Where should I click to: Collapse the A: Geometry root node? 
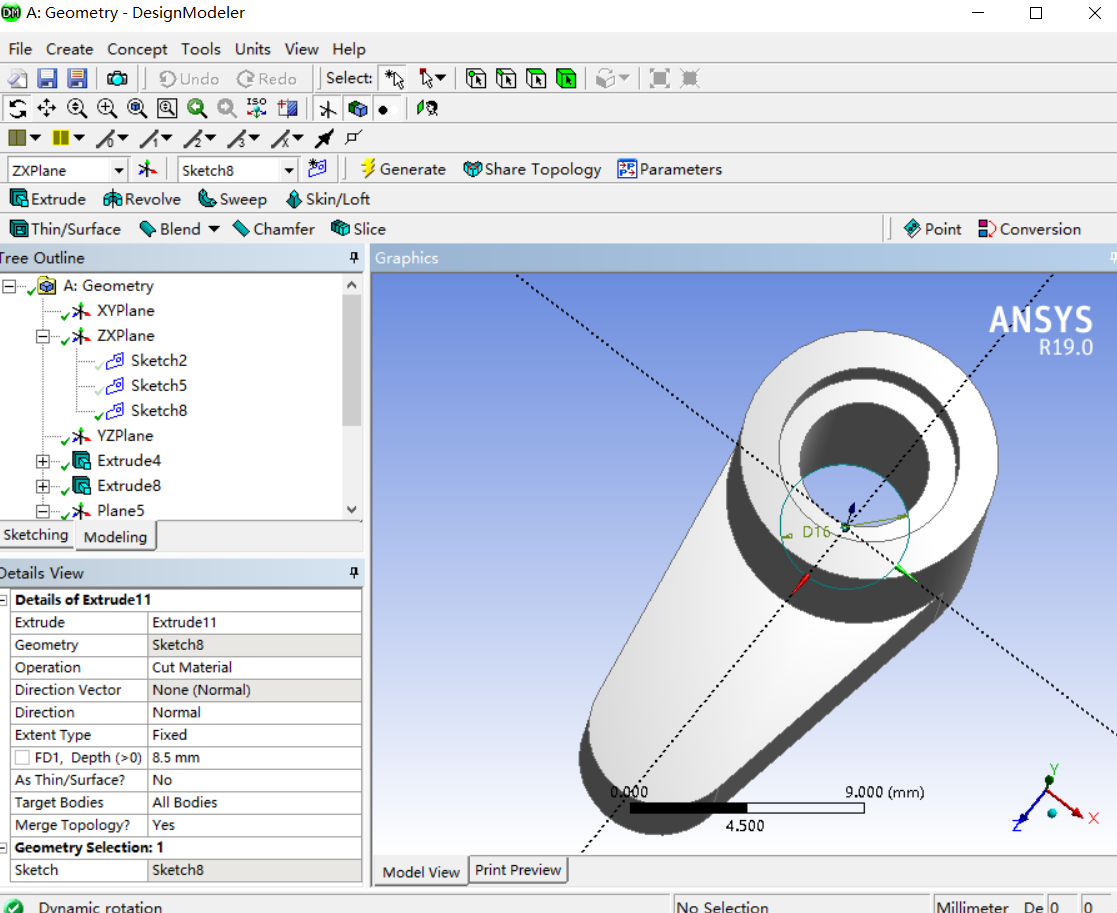[x=9, y=286]
